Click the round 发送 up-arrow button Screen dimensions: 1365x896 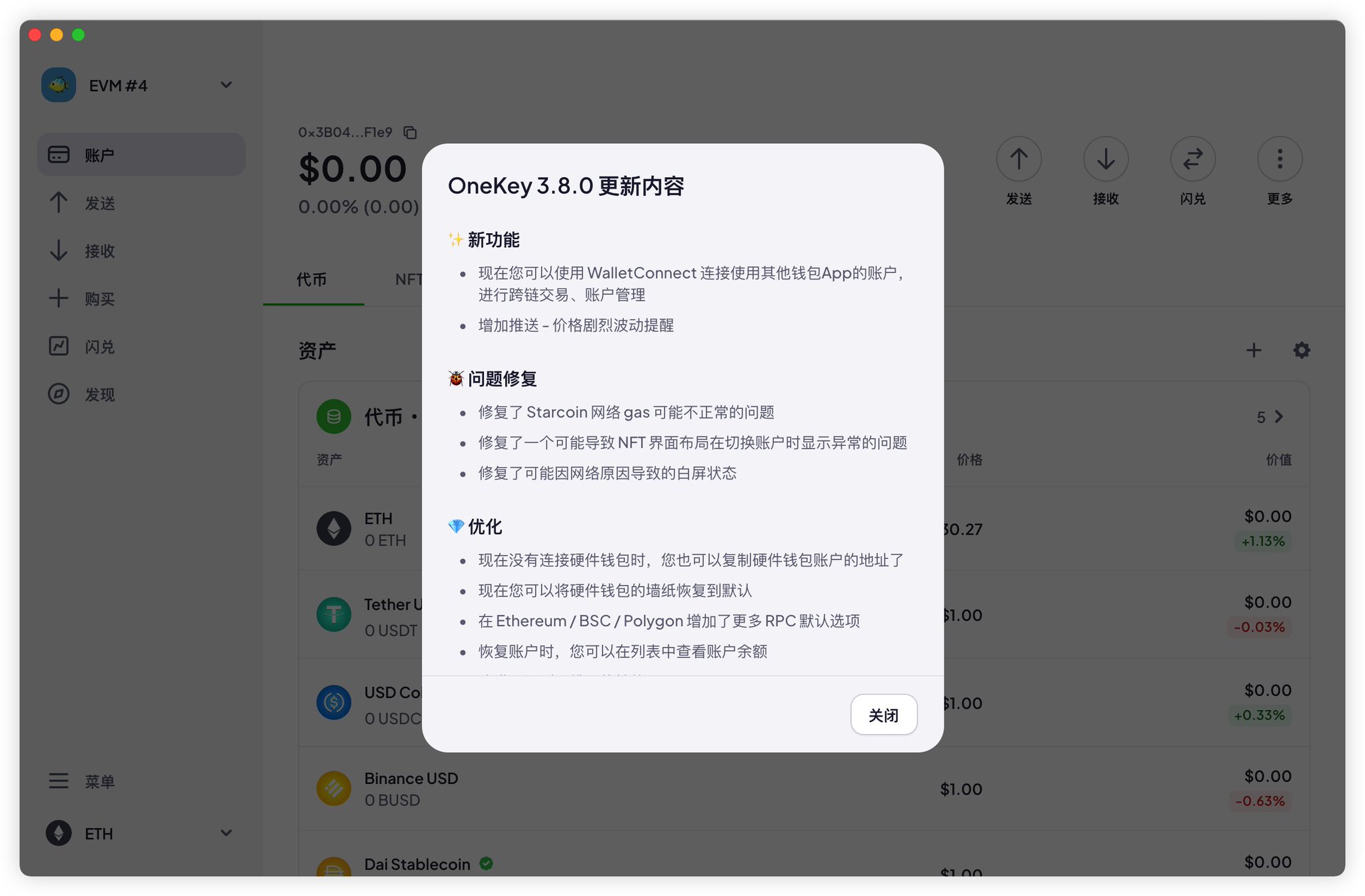tap(1018, 159)
